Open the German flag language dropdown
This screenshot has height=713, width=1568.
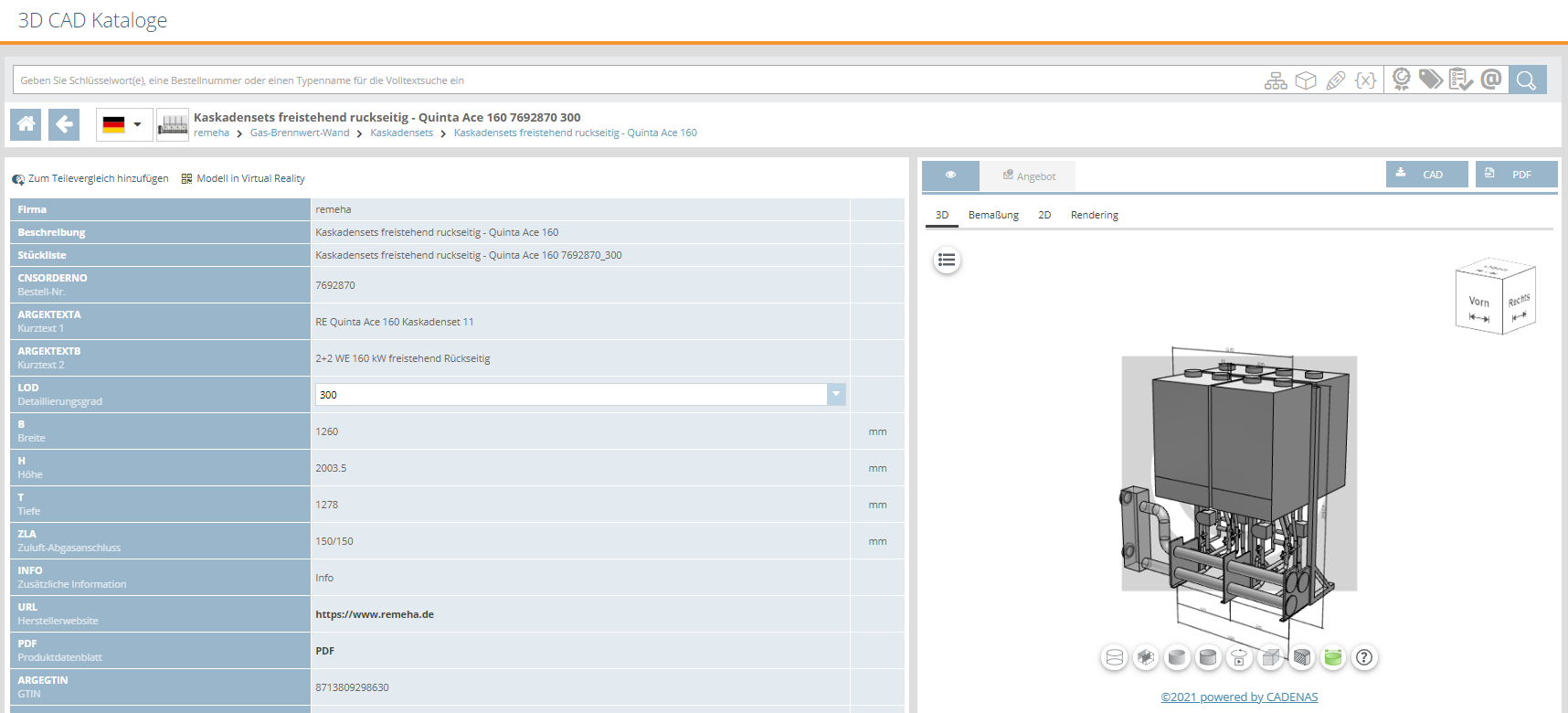tap(123, 125)
